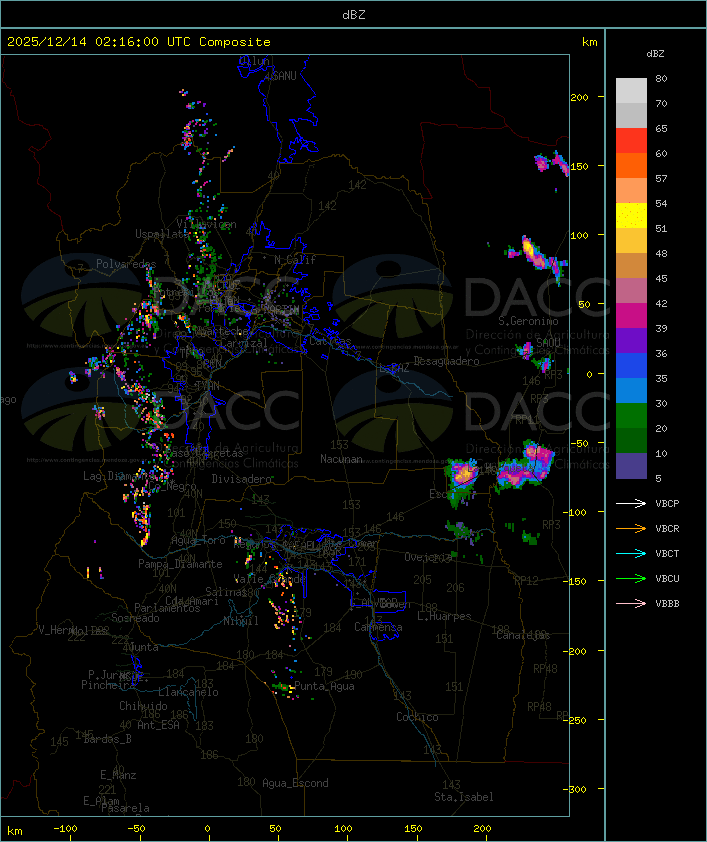Click the S.Geronimo place label

(528, 321)
